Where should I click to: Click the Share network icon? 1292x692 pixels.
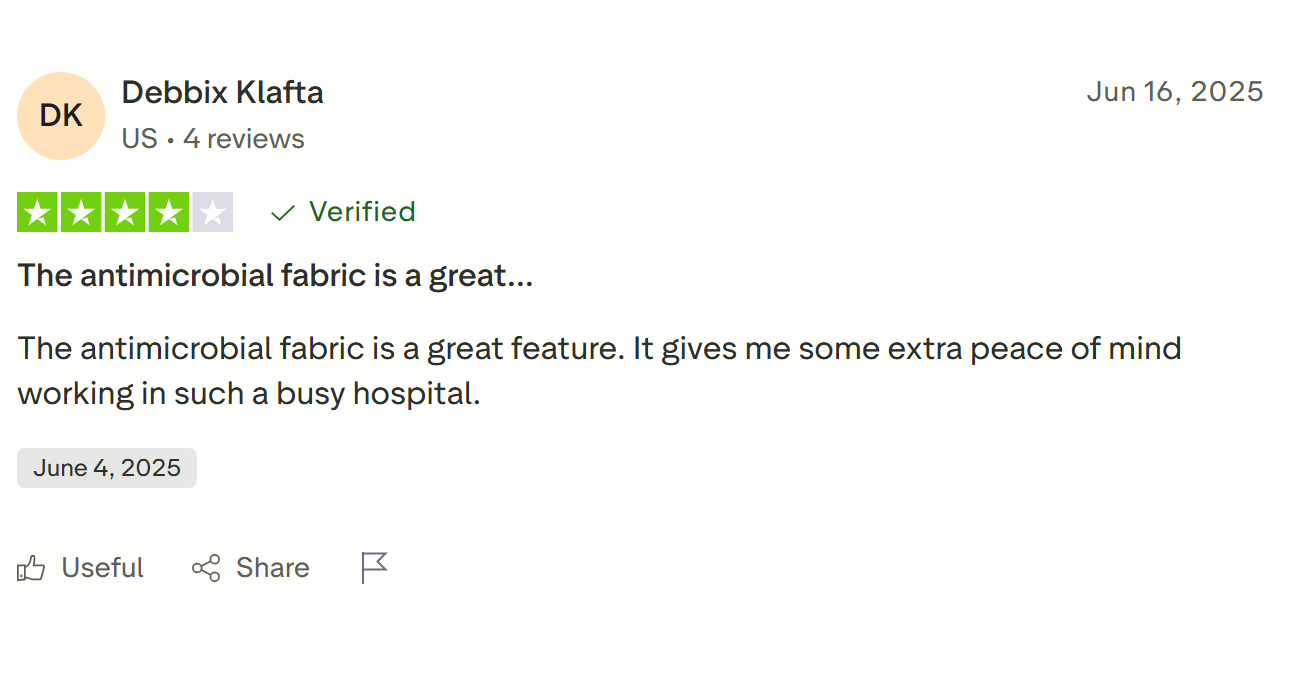pyautogui.click(x=206, y=569)
